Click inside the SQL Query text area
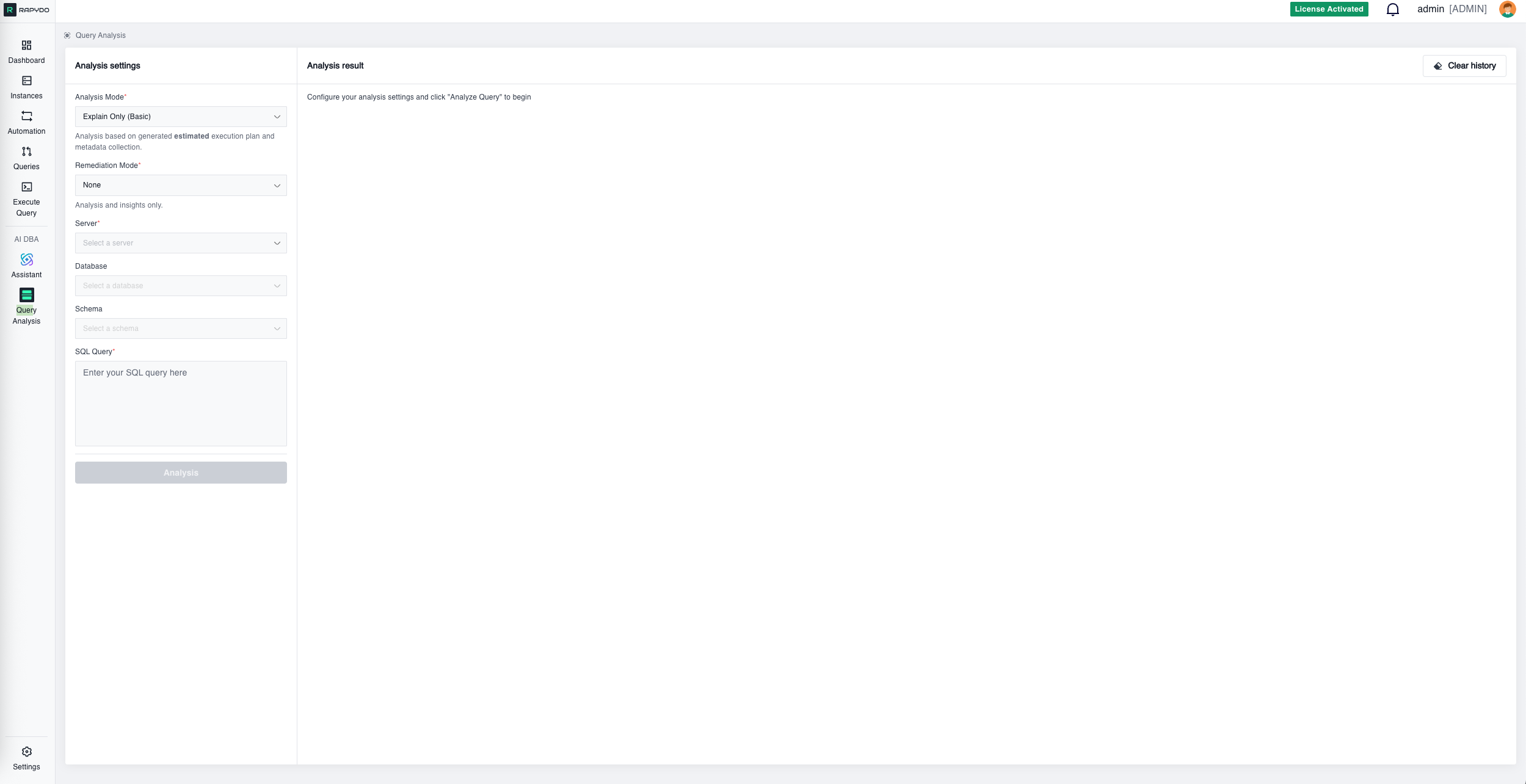Viewport: 1526px width, 784px height. click(180, 403)
